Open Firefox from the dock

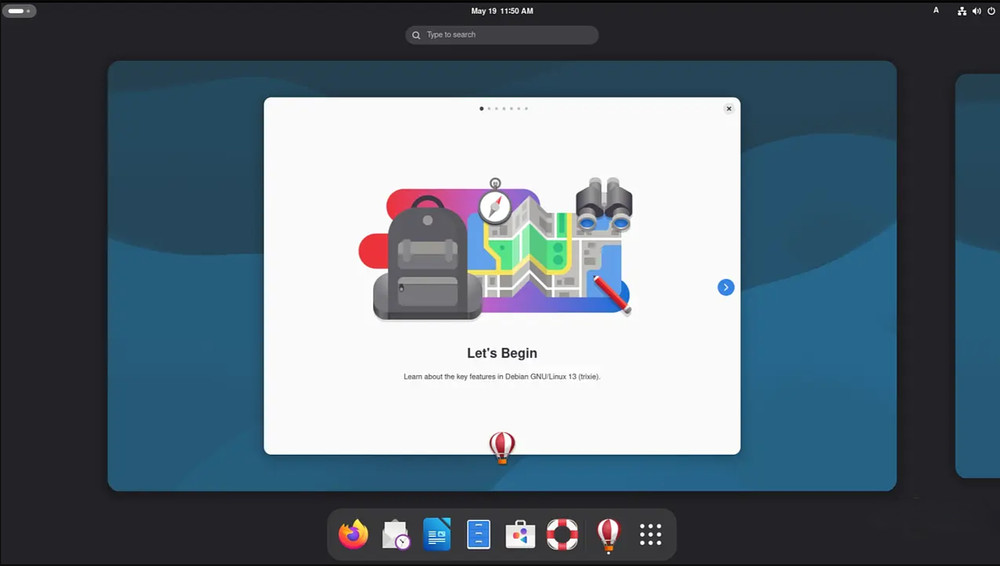[353, 534]
